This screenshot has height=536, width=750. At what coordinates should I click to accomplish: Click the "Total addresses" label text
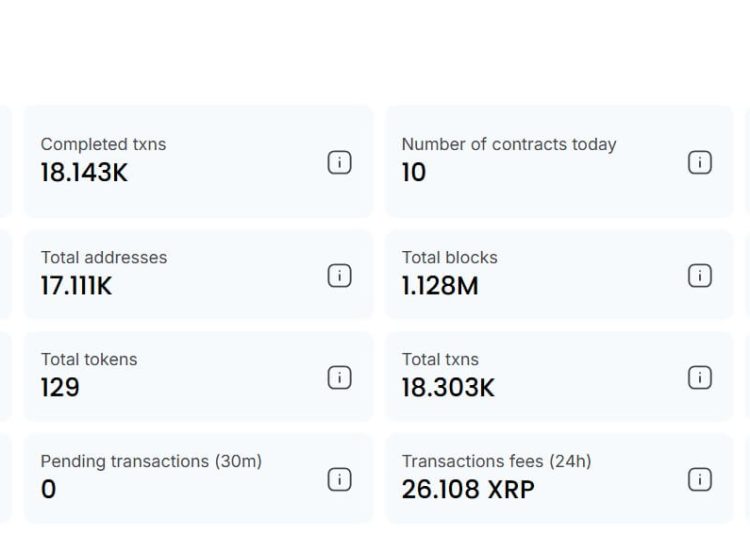pyautogui.click(x=104, y=257)
